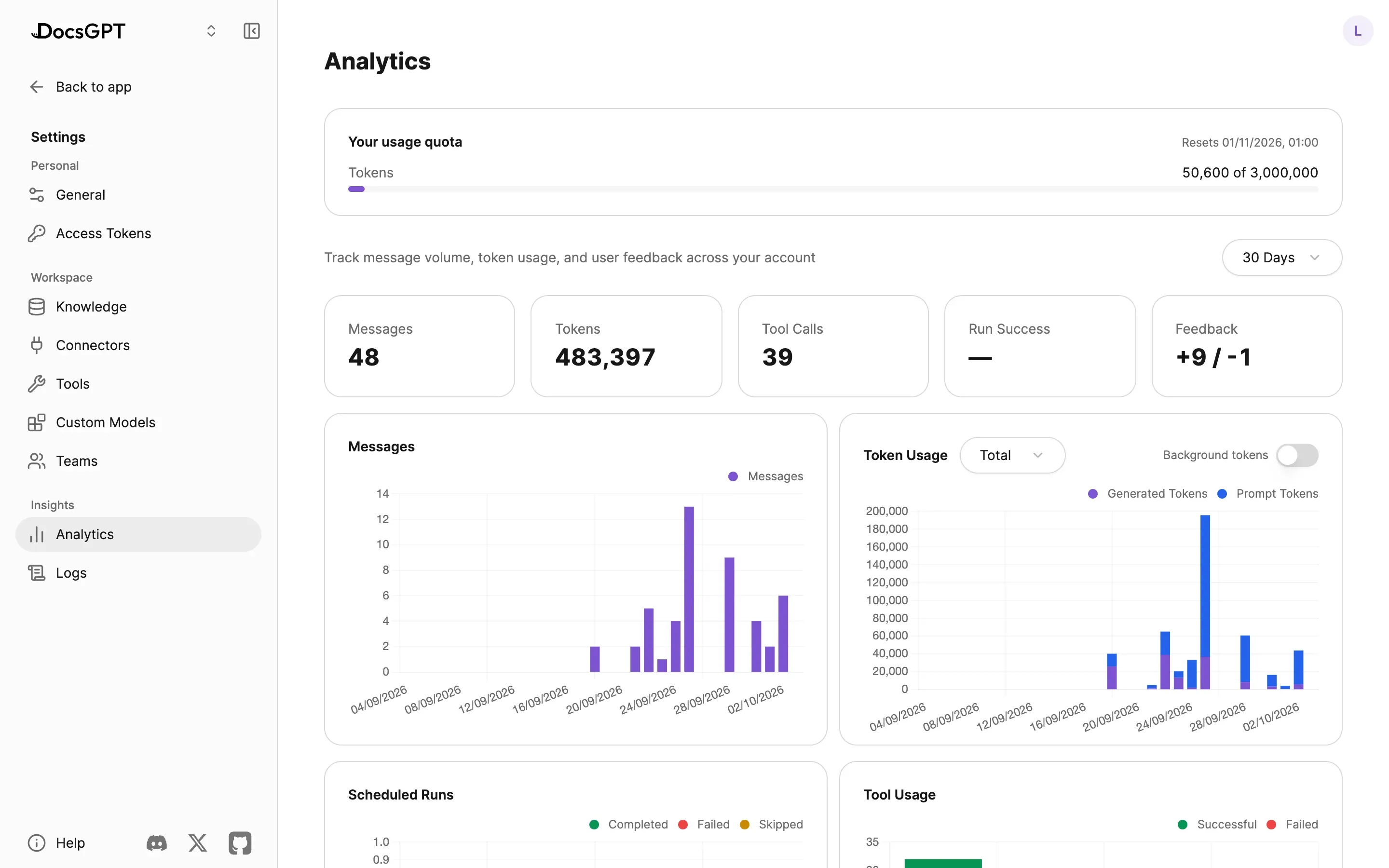The image size is (1389, 868).
Task: Open the workspace switcher chevrons
Action: point(211,31)
